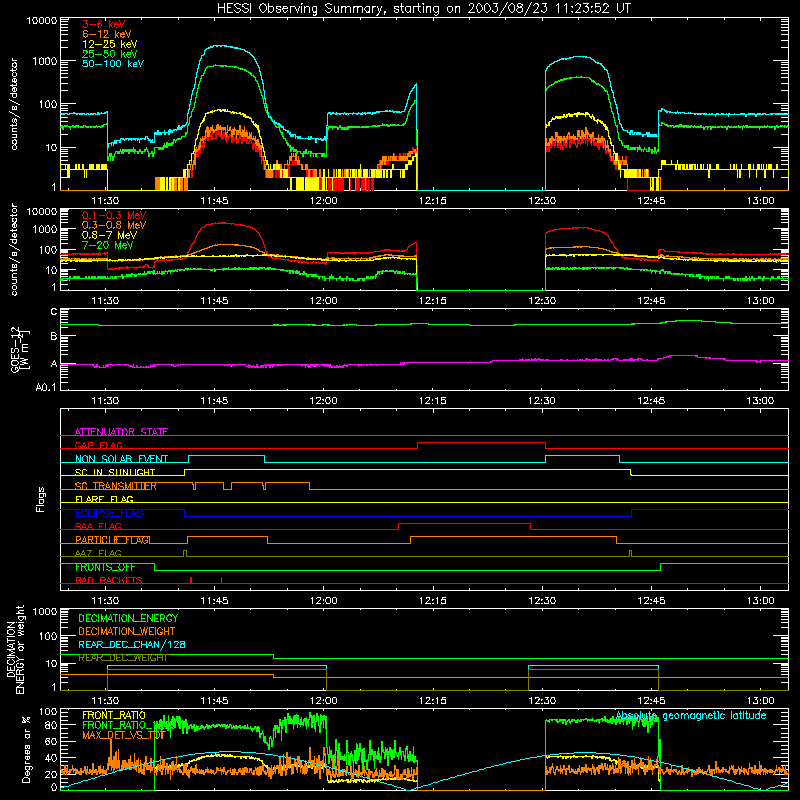
Task: Click the 7-20 MeV legend label
Action: (x=108, y=245)
